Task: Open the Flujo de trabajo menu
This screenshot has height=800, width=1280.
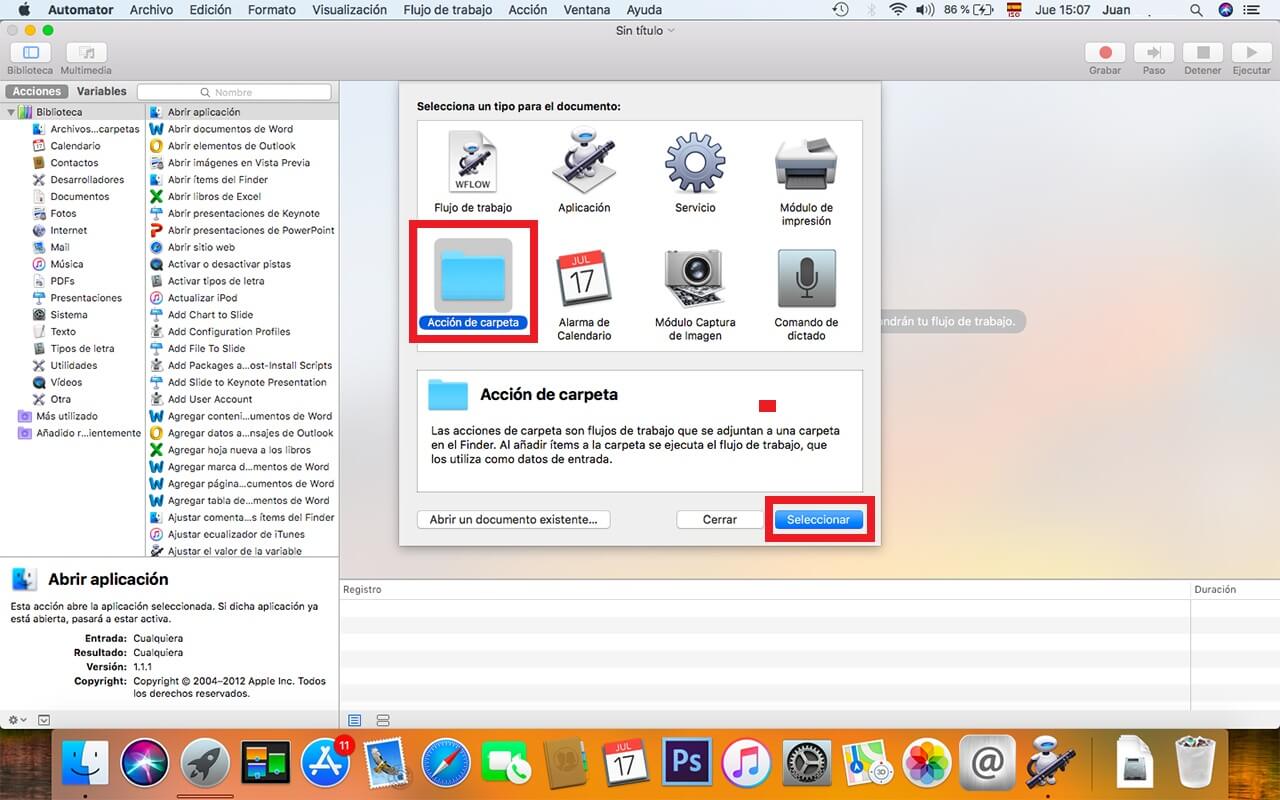Action: [447, 10]
